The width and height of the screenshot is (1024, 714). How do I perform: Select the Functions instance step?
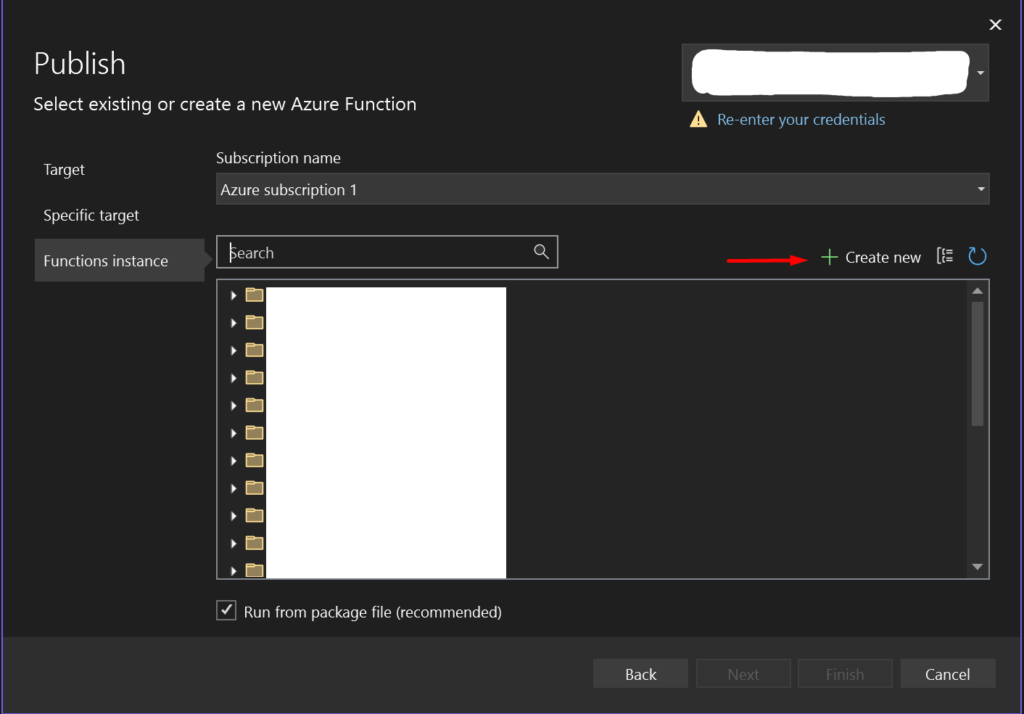point(105,260)
